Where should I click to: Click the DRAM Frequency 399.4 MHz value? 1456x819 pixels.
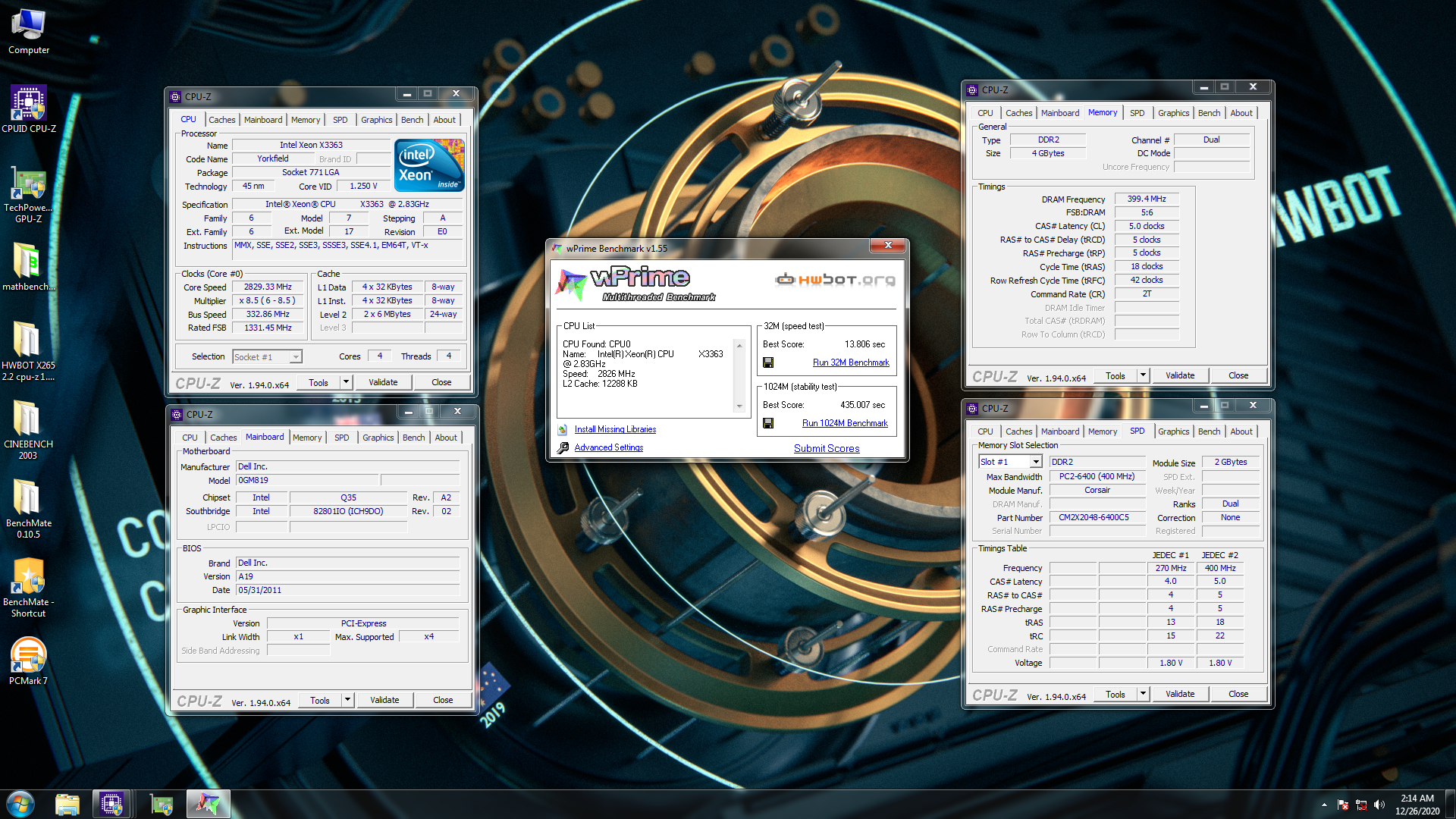1147,199
